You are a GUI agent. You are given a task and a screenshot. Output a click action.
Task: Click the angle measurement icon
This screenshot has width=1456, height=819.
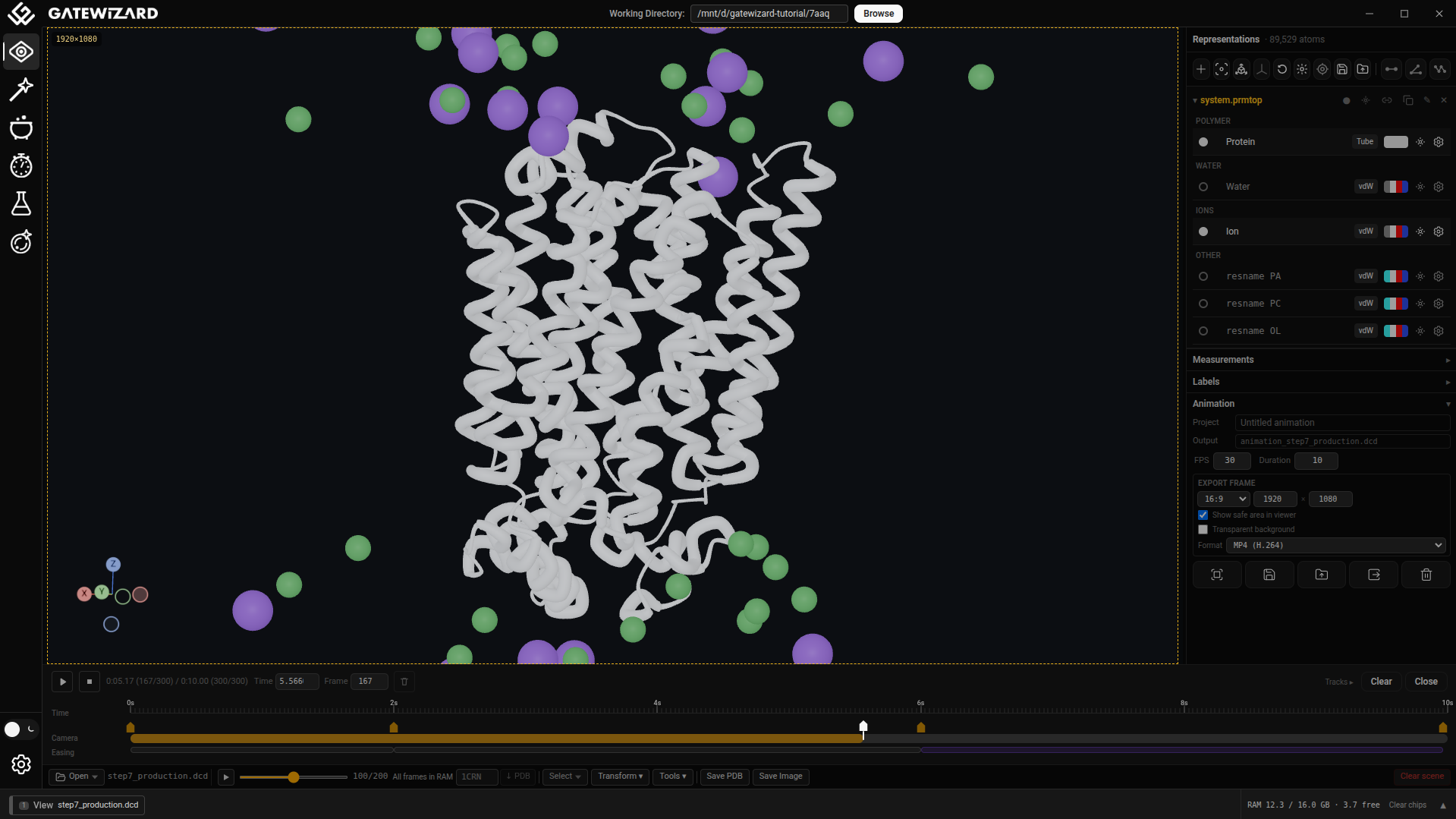point(1416,69)
